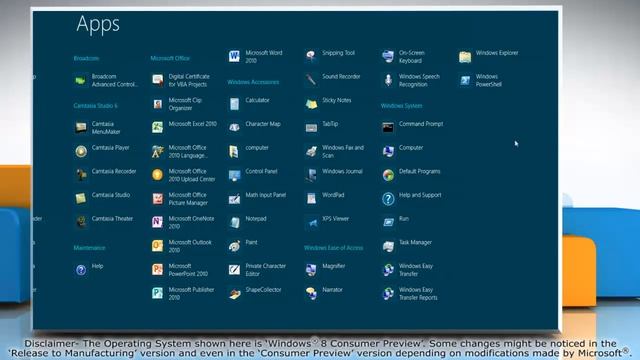This screenshot has height=360, width=640.
Task: Open Camtasia Studio icon
Action: (81, 199)
